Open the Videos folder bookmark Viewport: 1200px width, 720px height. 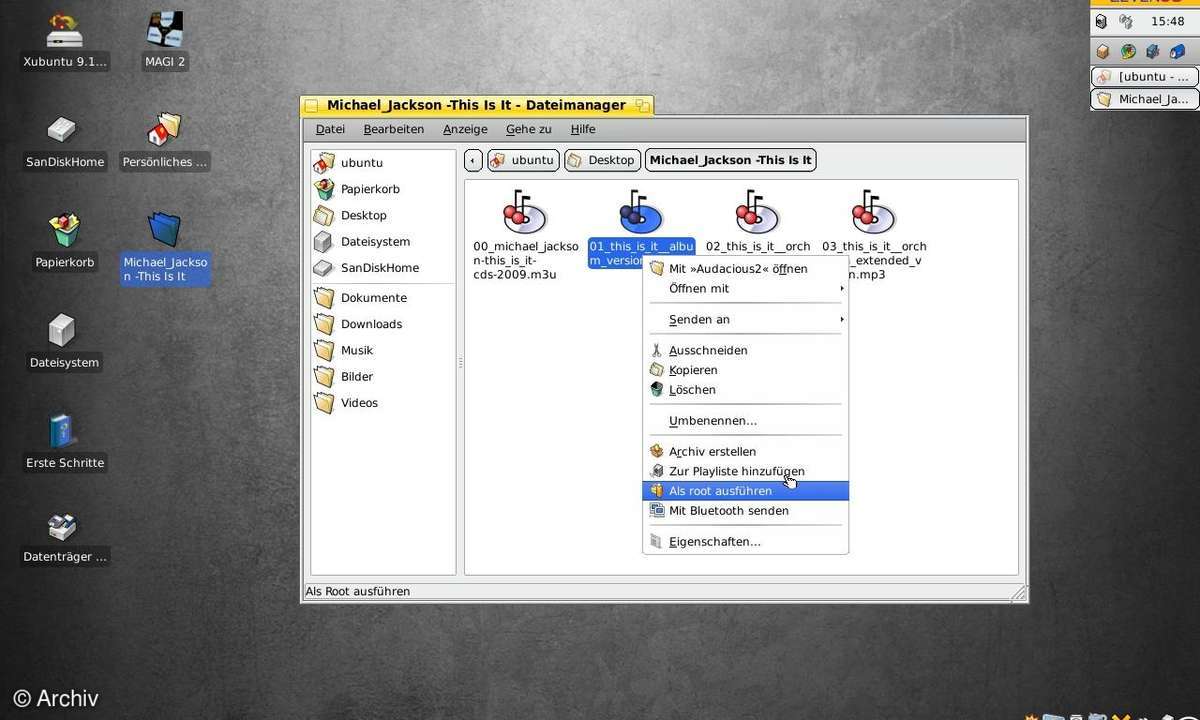383,403
